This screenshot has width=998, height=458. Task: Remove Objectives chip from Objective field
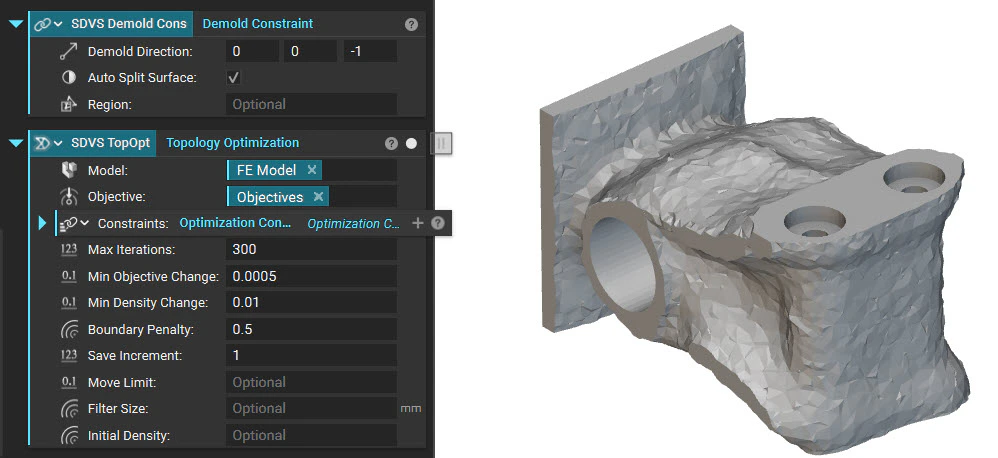[x=318, y=197]
